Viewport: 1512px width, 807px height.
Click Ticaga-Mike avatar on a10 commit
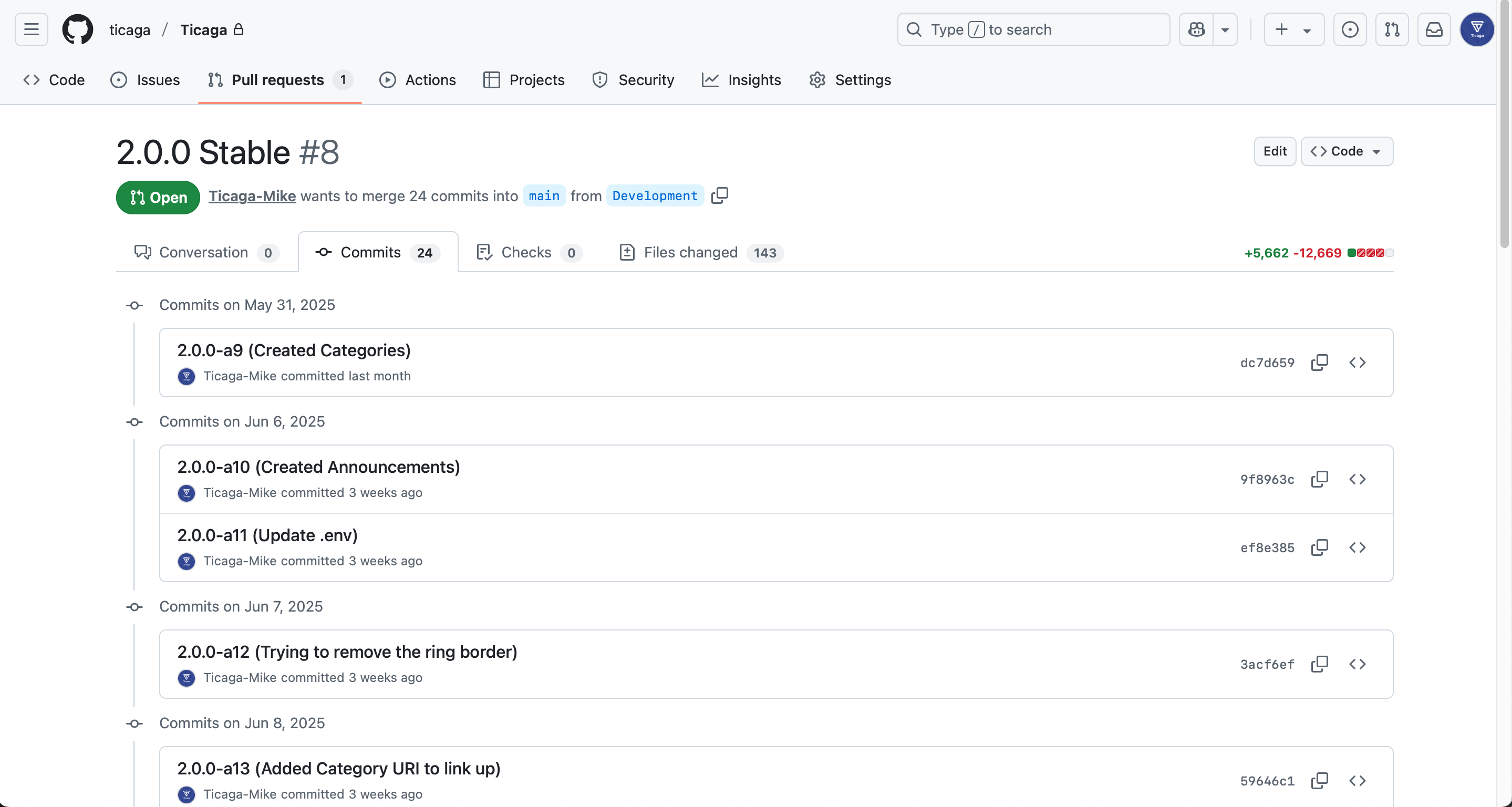pos(186,493)
